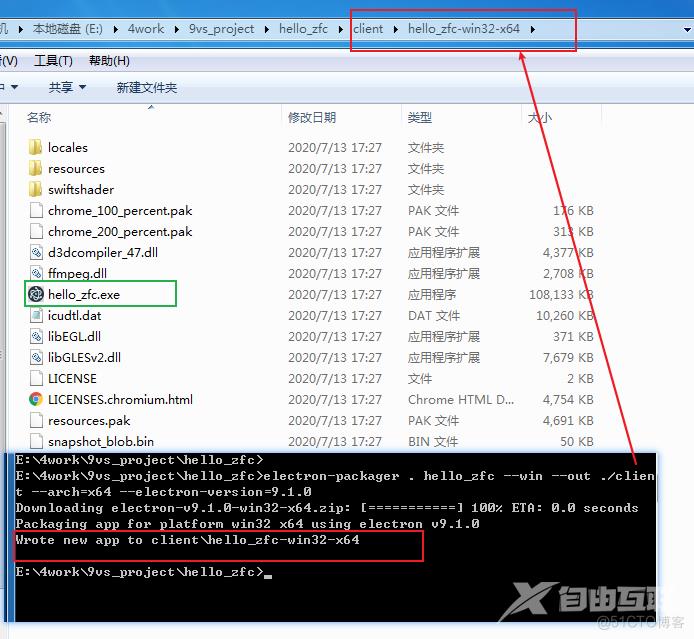Viewport: 694px width, 639px height.
Task: Expand arrow after hello_zfc breadcrumb
Action: coord(340,30)
